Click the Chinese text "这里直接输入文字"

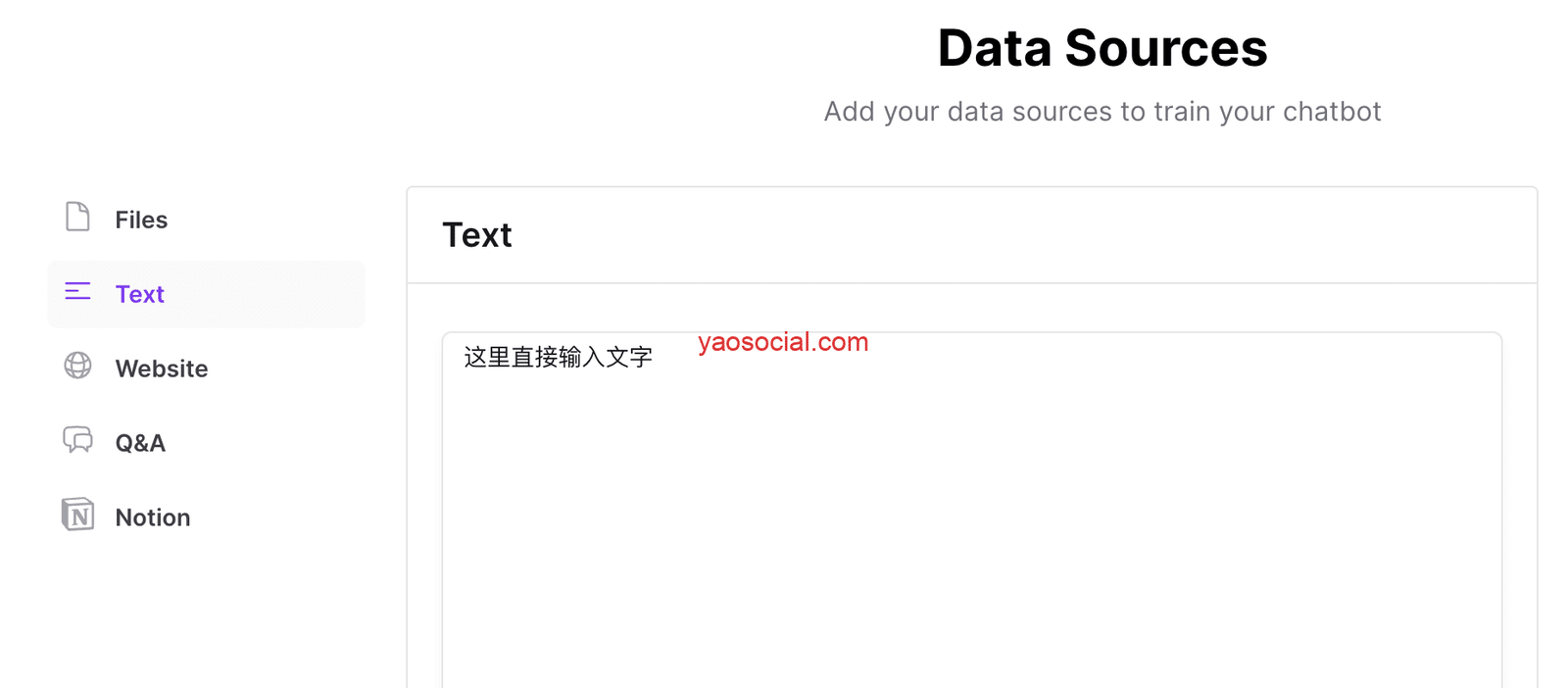[x=558, y=358]
